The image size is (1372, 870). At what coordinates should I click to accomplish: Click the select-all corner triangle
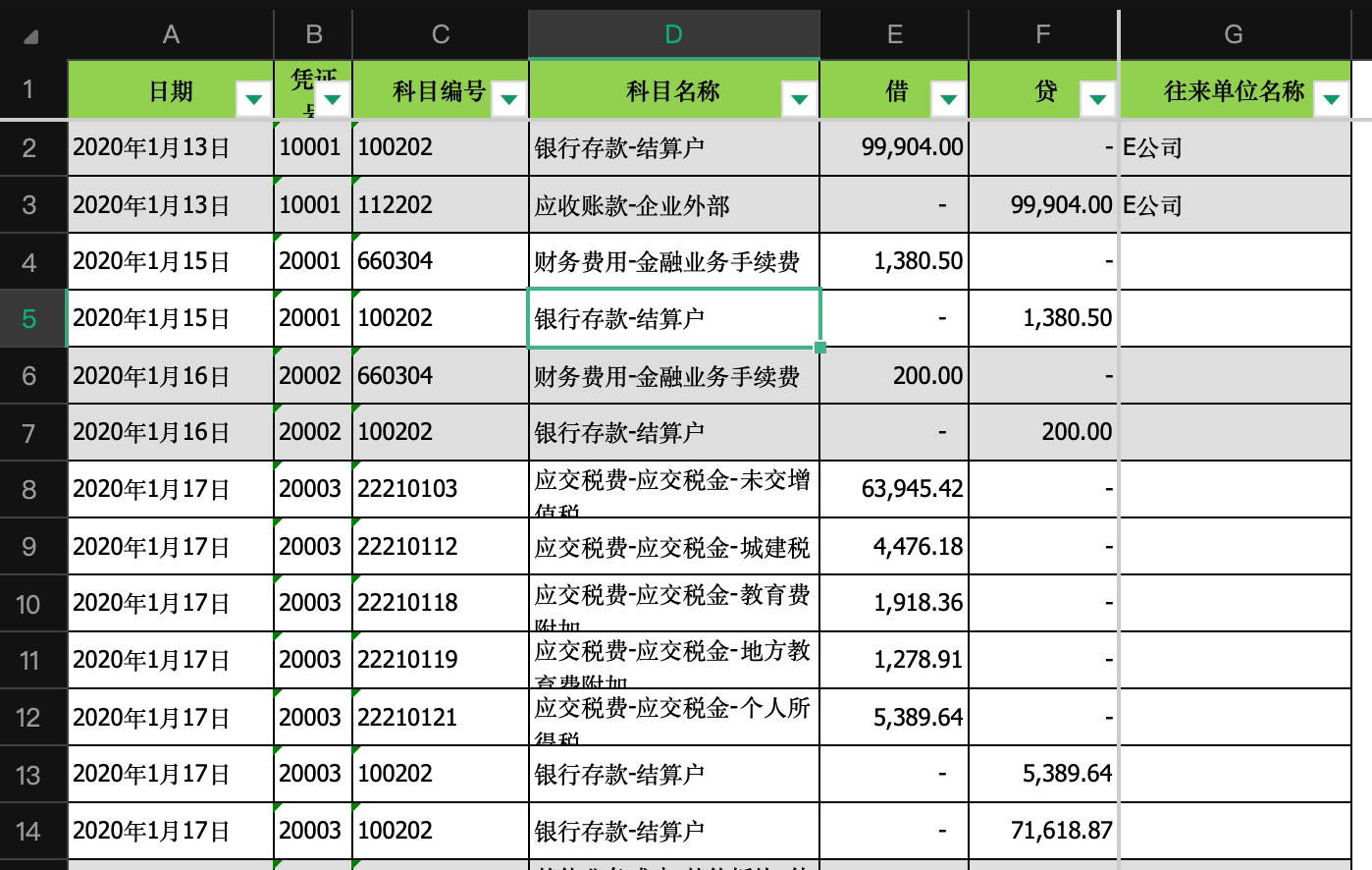(x=30, y=36)
